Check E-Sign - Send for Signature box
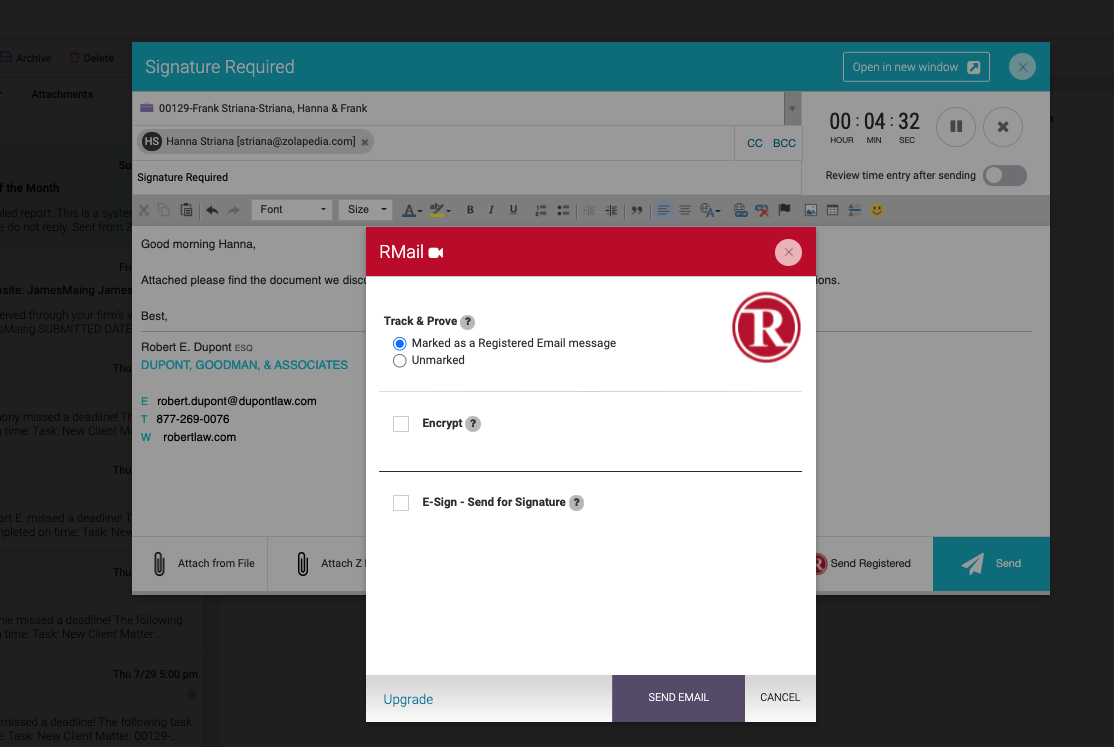 [x=401, y=503]
